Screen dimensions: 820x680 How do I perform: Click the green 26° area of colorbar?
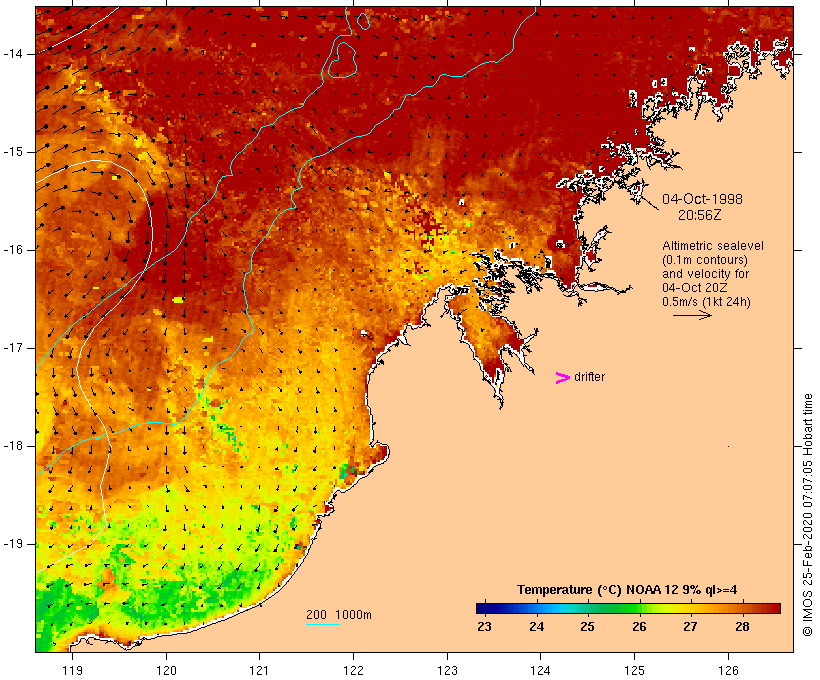pos(635,608)
